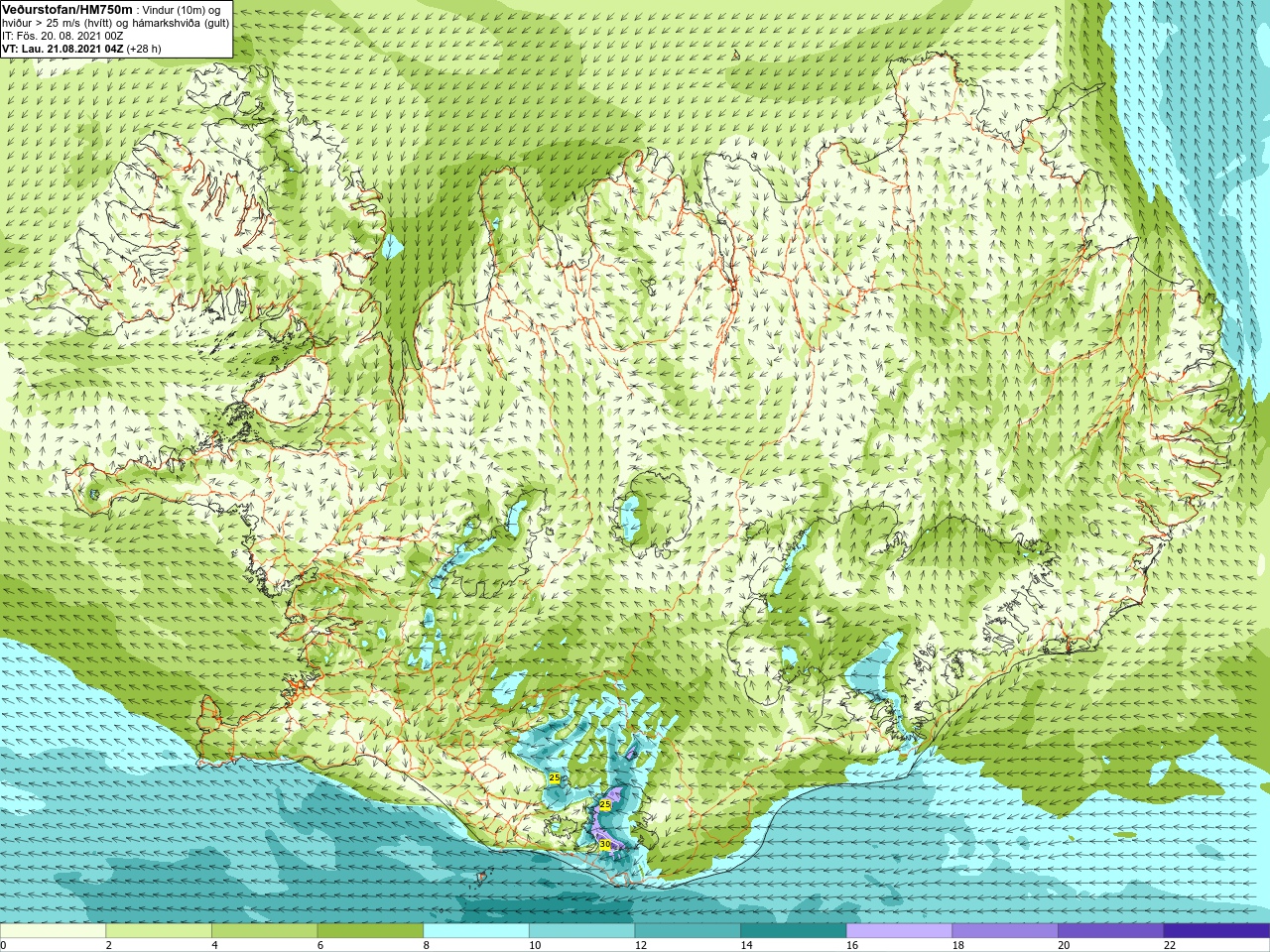The height and width of the screenshot is (952, 1270).
Task: Select the darker green 6–8 legend swatch
Action: [370, 931]
